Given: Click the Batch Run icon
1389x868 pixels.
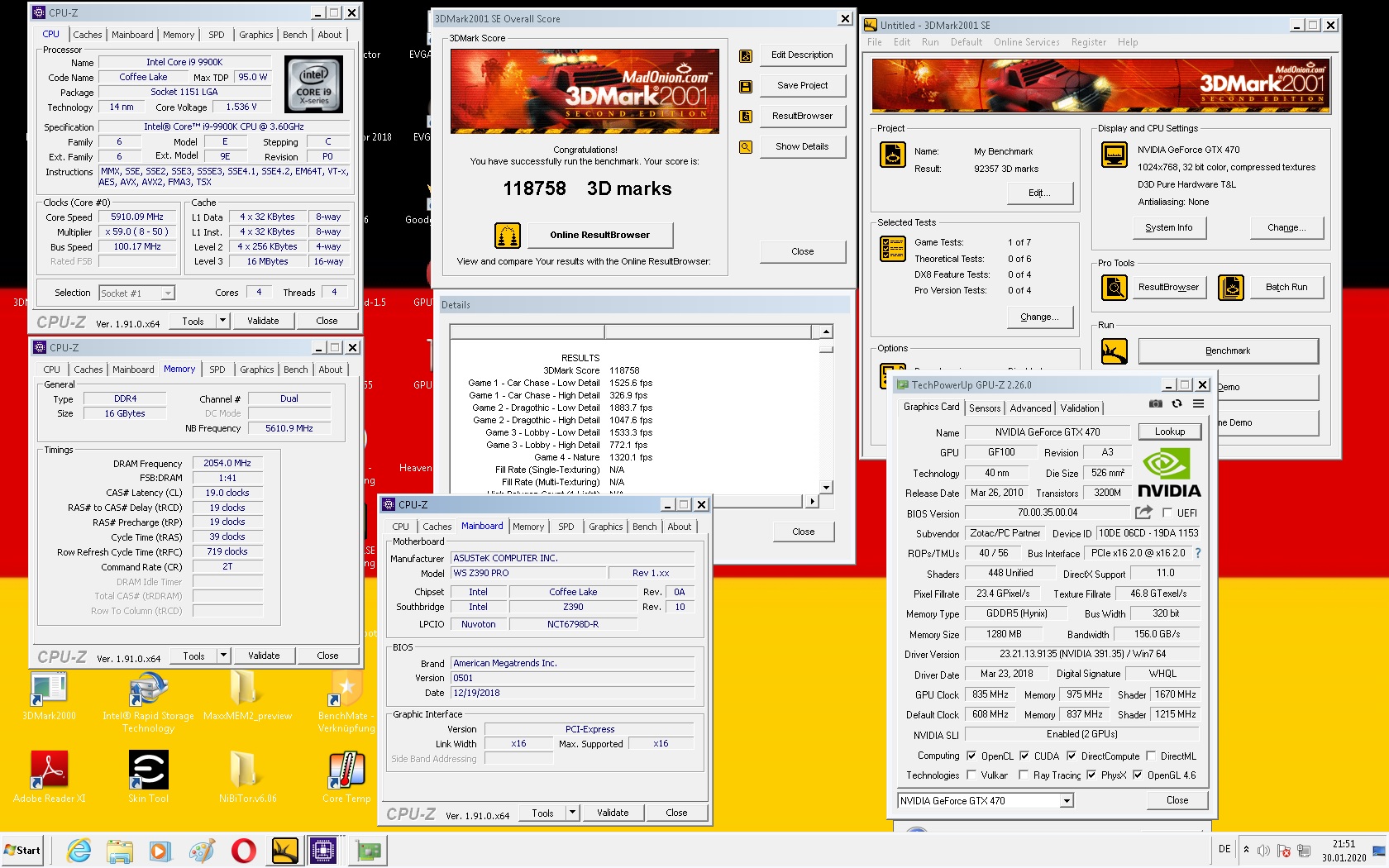Looking at the screenshot, I should (1231, 288).
